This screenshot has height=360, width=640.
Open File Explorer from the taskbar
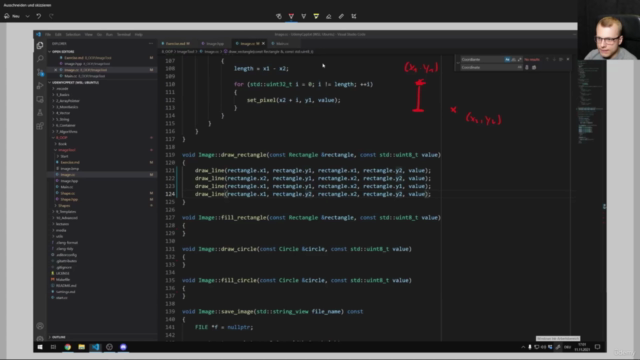pyautogui.click(x=82, y=347)
